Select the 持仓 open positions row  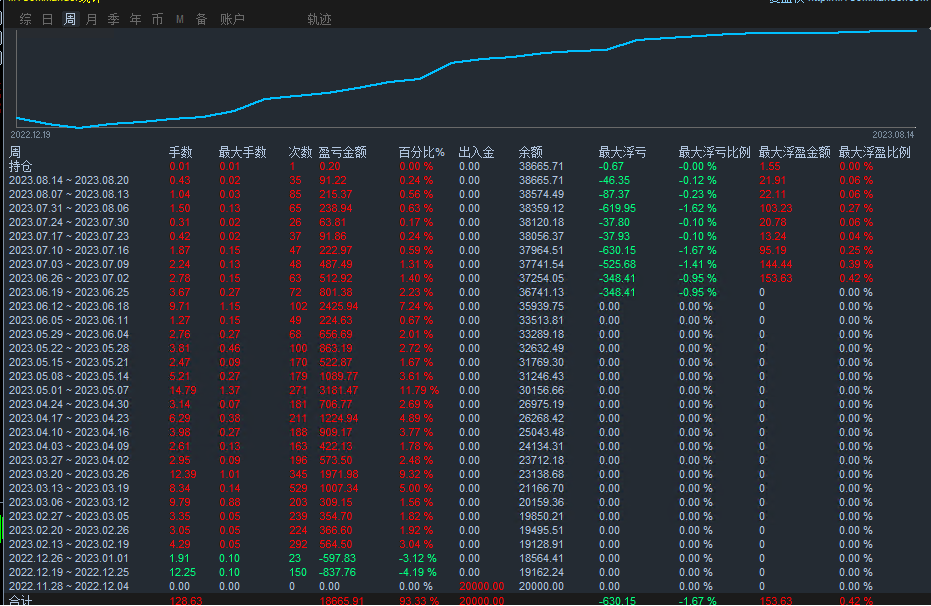21,166
